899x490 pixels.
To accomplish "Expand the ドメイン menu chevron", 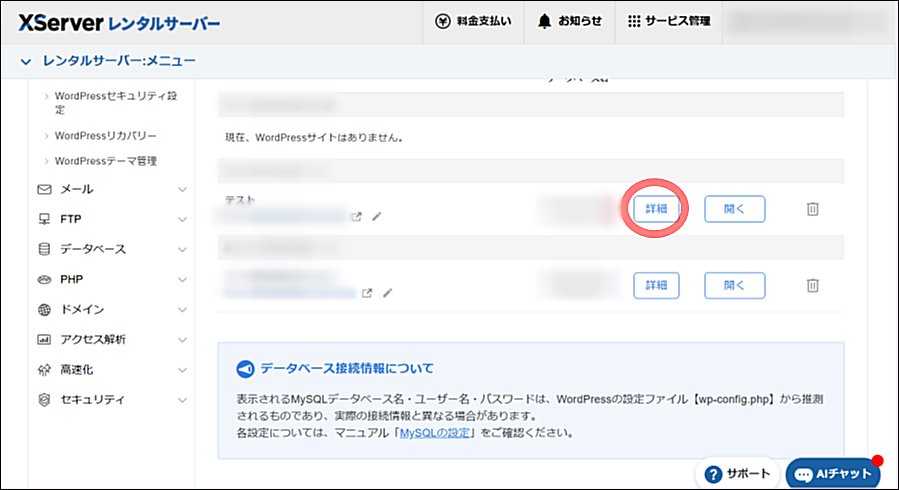I will click(x=182, y=310).
